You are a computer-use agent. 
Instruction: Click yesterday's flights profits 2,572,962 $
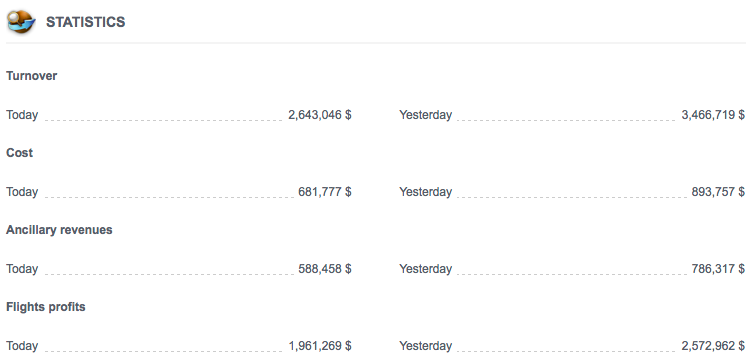pyautogui.click(x=713, y=346)
